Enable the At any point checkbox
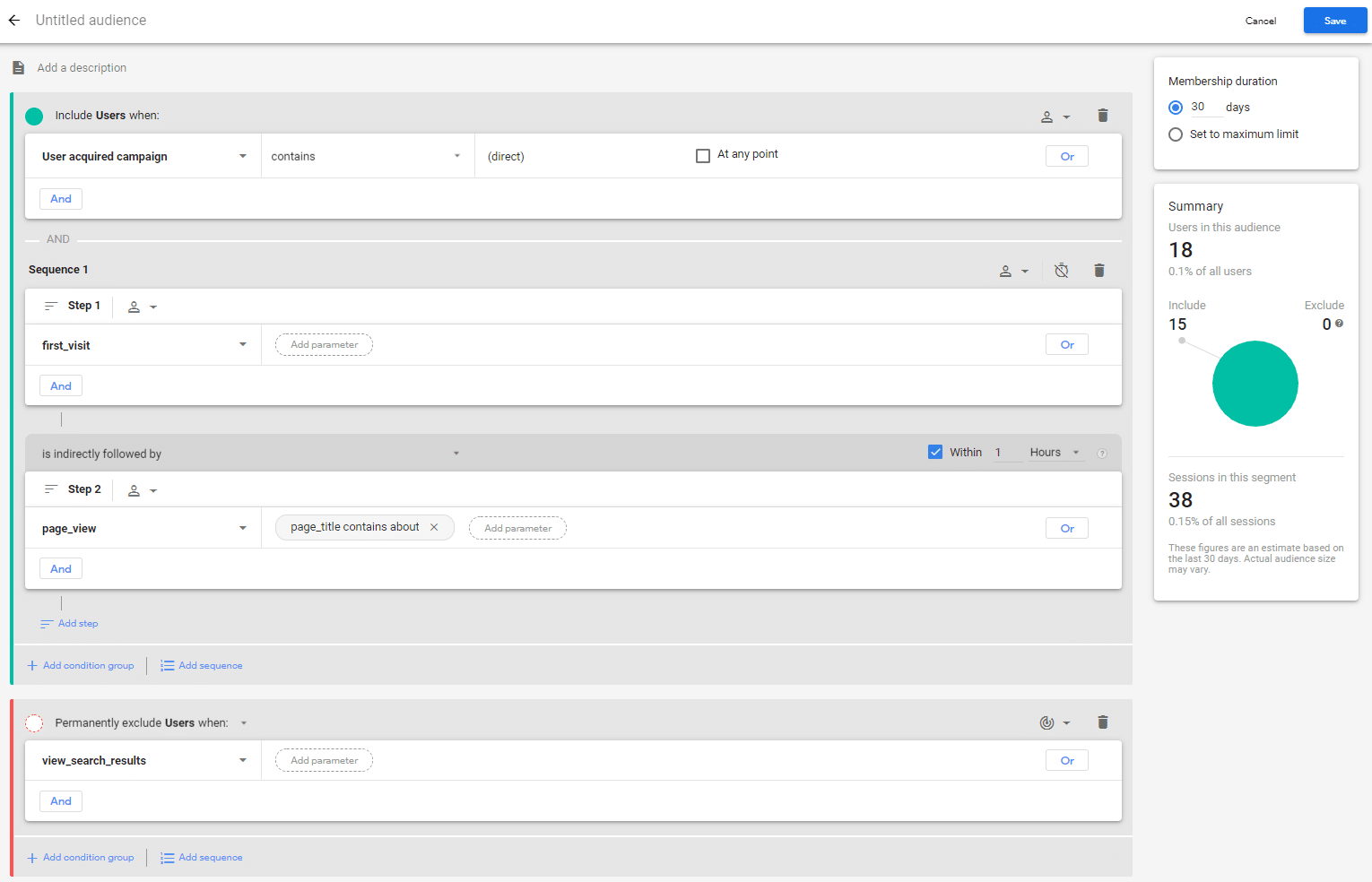 (x=703, y=156)
